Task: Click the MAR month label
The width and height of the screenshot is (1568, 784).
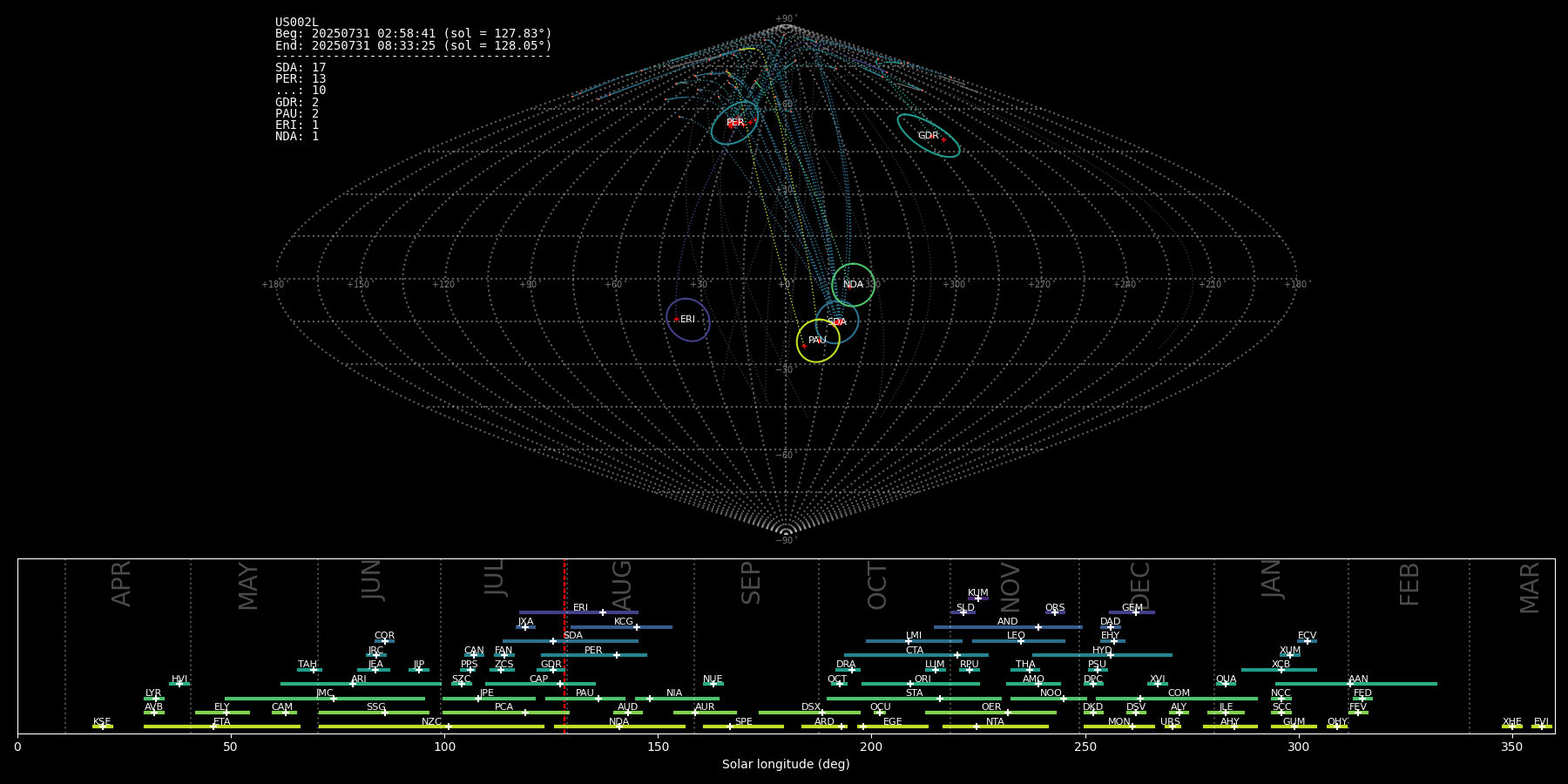Action: [1530, 588]
